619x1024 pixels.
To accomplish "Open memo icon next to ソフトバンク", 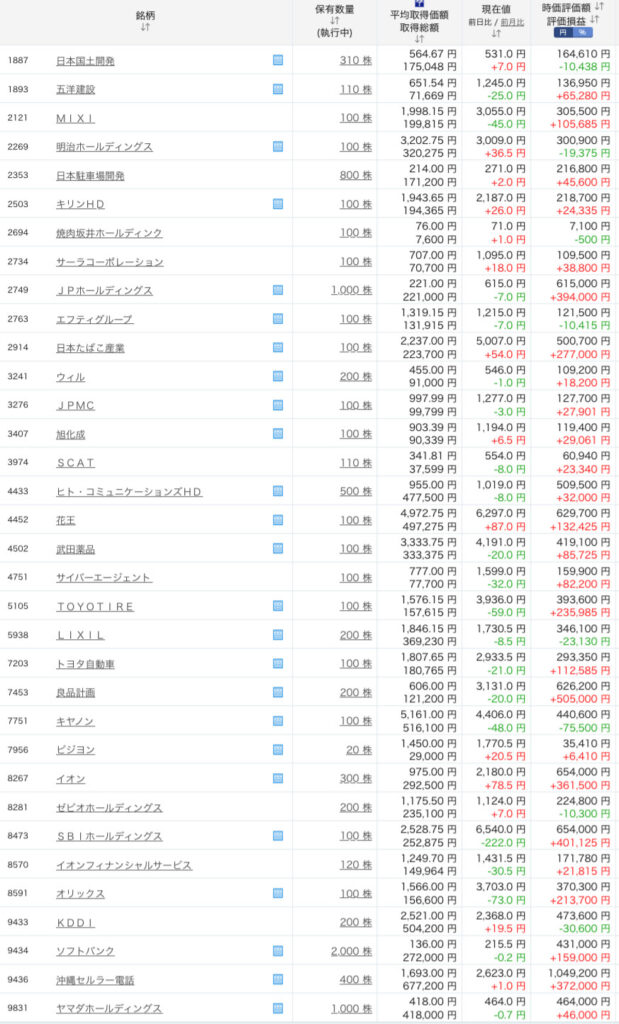I will tap(278, 951).
